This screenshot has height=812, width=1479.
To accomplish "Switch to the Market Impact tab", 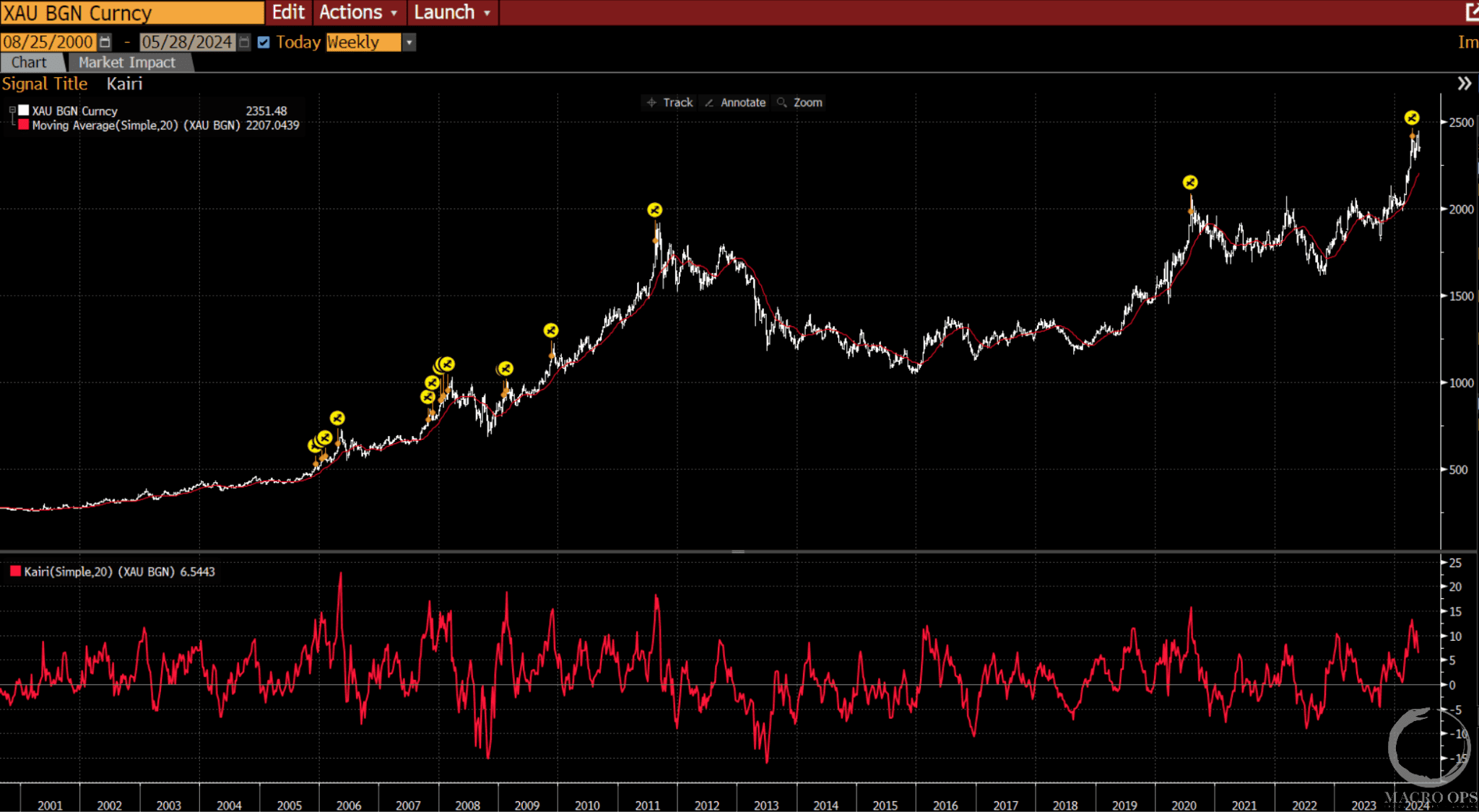I will click(127, 63).
